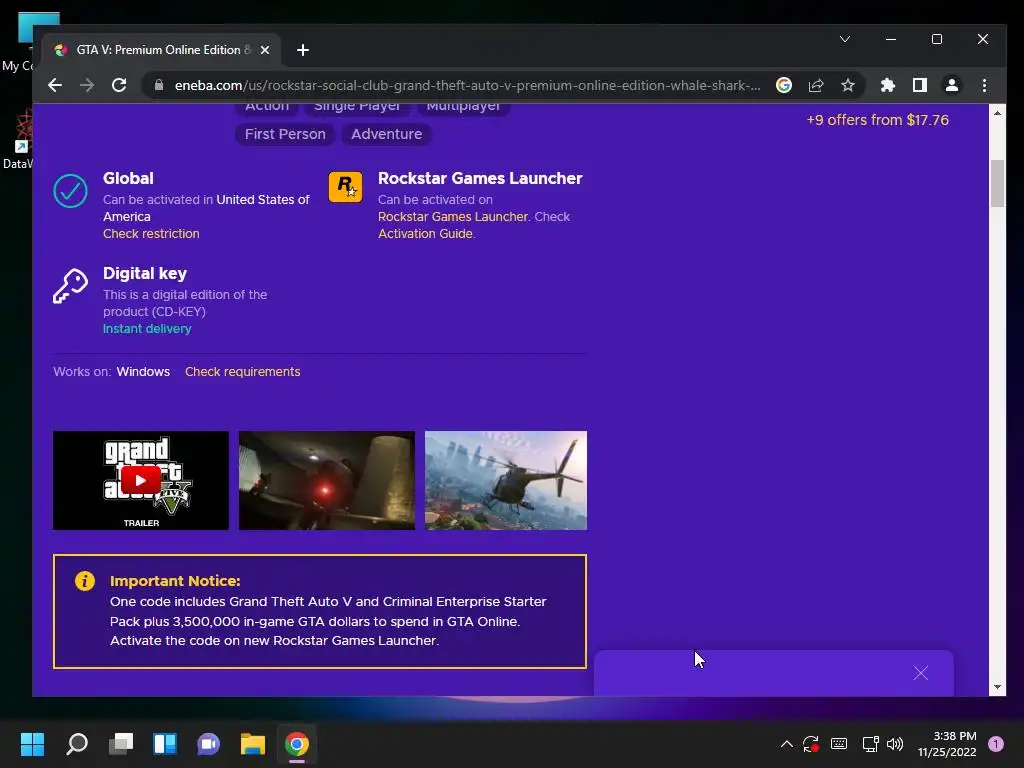
Task: Click +9 offers from $17.76
Action: 877,120
